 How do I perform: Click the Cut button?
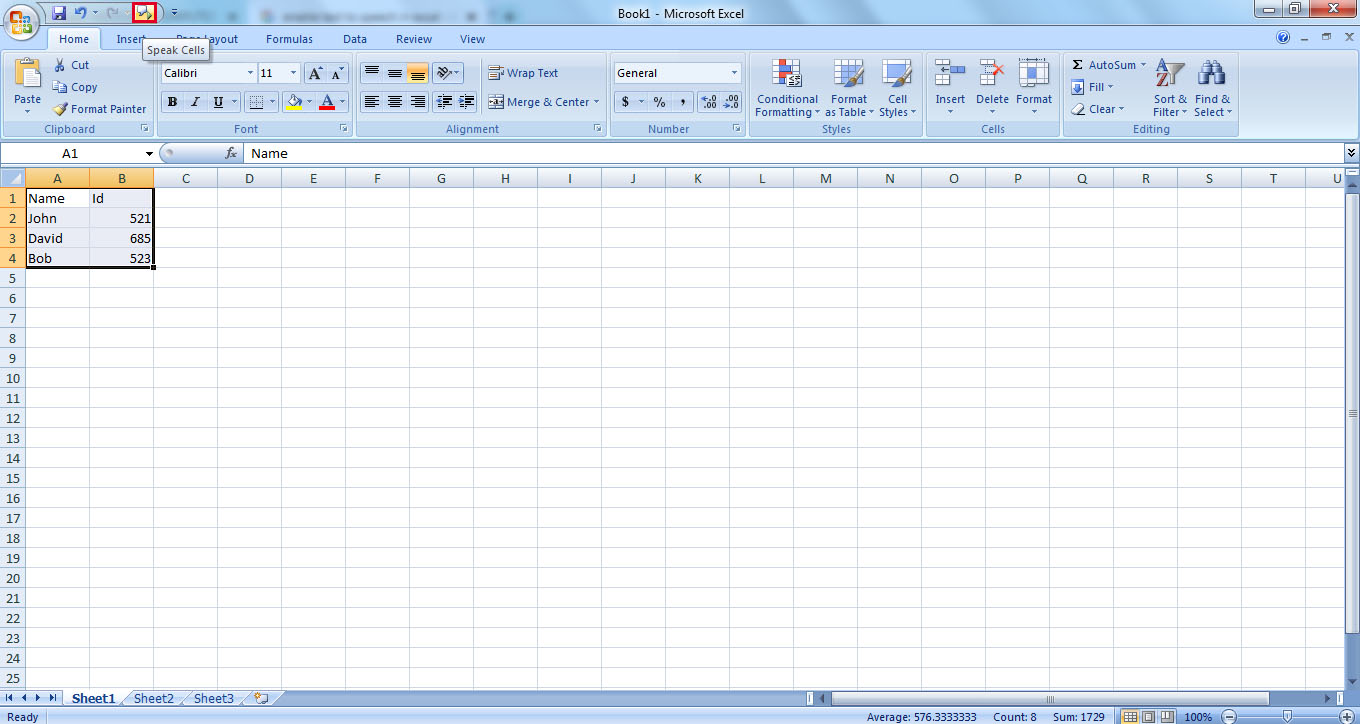[x=71, y=64]
